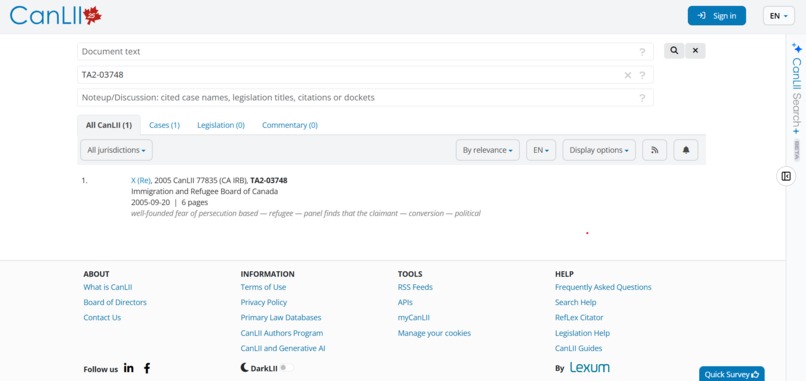Open Primary Law Databases link
The width and height of the screenshot is (806, 381).
click(x=281, y=318)
